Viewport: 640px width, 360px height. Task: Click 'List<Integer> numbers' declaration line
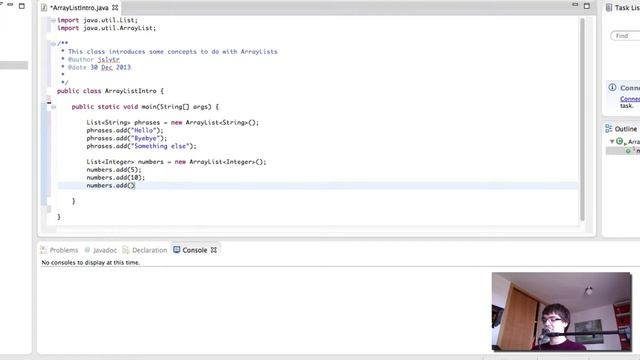(x=176, y=162)
